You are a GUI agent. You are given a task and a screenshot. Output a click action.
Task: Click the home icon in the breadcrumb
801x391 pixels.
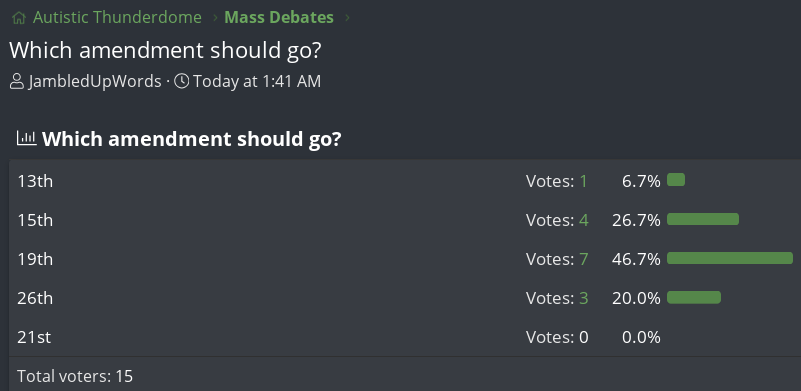(19, 18)
